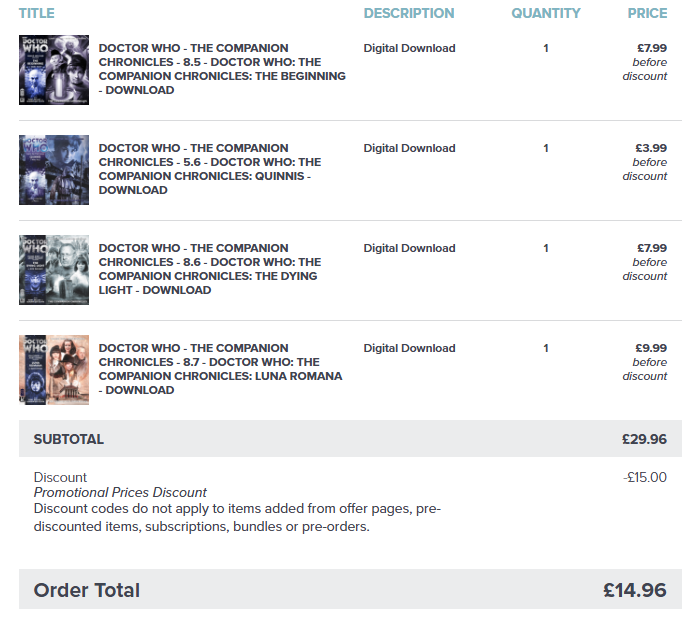Screen dimensions: 695x629
Task: Click the -£15.00 discount amount
Action: [x=645, y=477]
